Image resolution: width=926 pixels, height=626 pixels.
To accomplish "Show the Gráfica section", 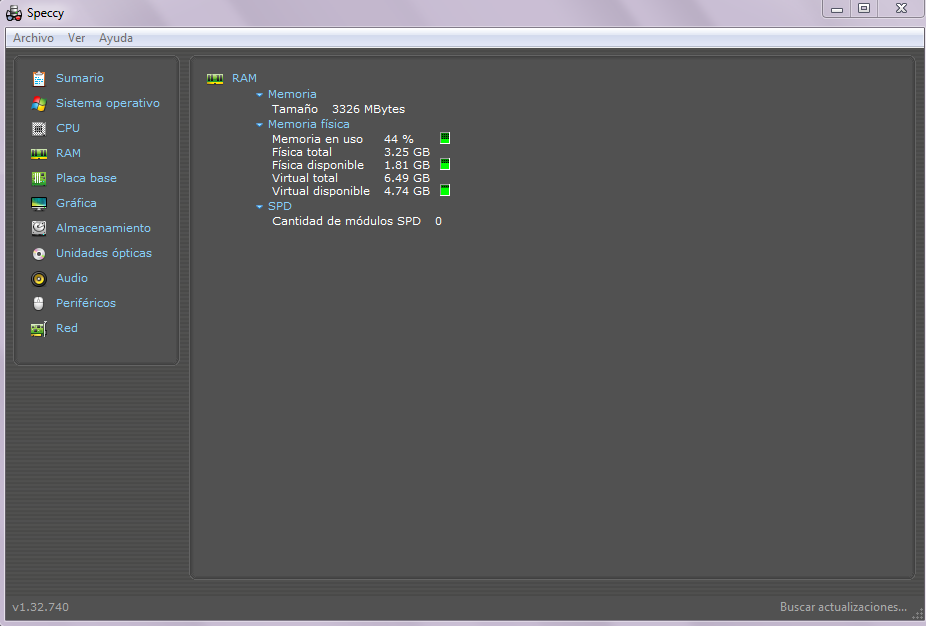I will tap(76, 203).
